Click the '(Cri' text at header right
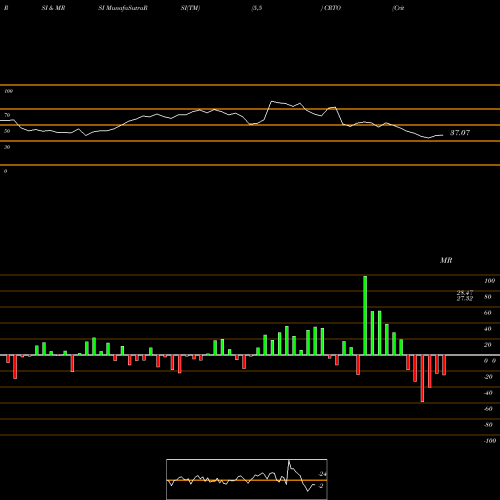The height and width of the screenshot is (500, 500). 398,8
